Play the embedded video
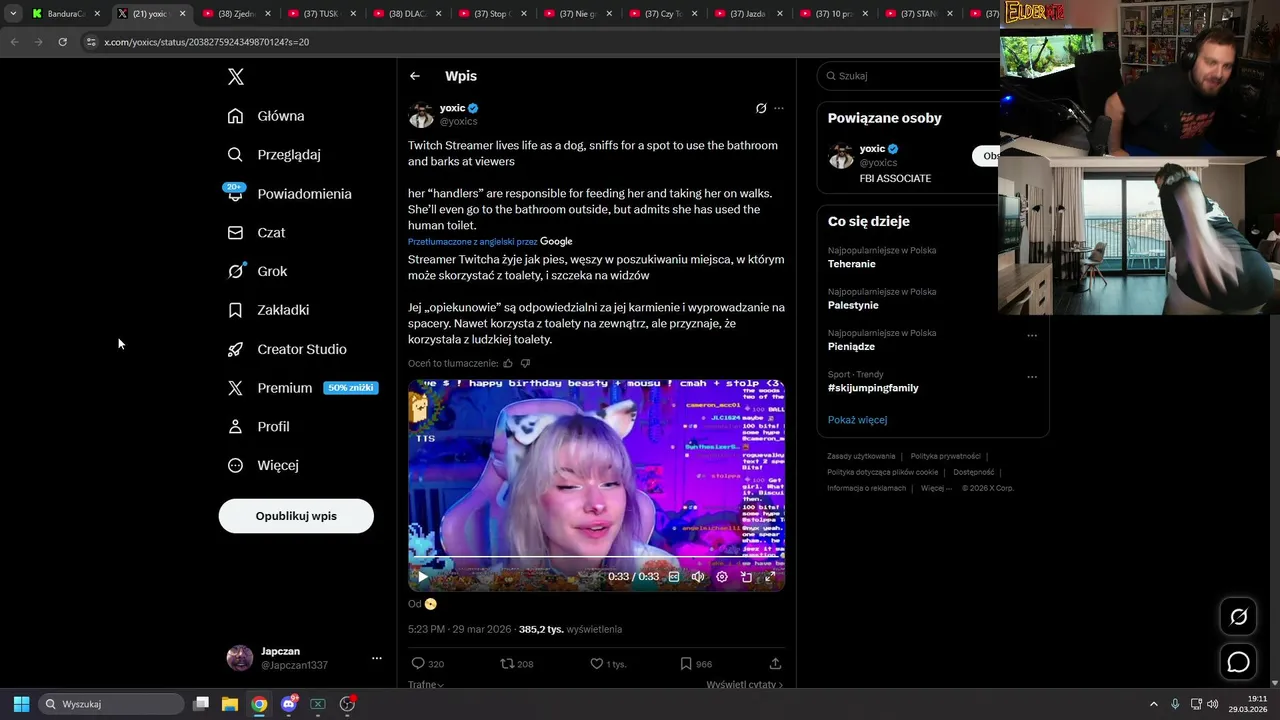Image resolution: width=1280 pixels, height=720 pixels. (x=422, y=577)
